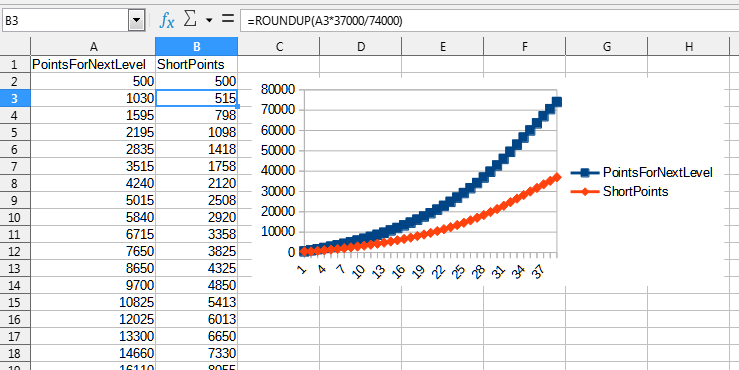The width and height of the screenshot is (739, 370).
Task: Select column A header
Action: pyautogui.click(x=93, y=46)
